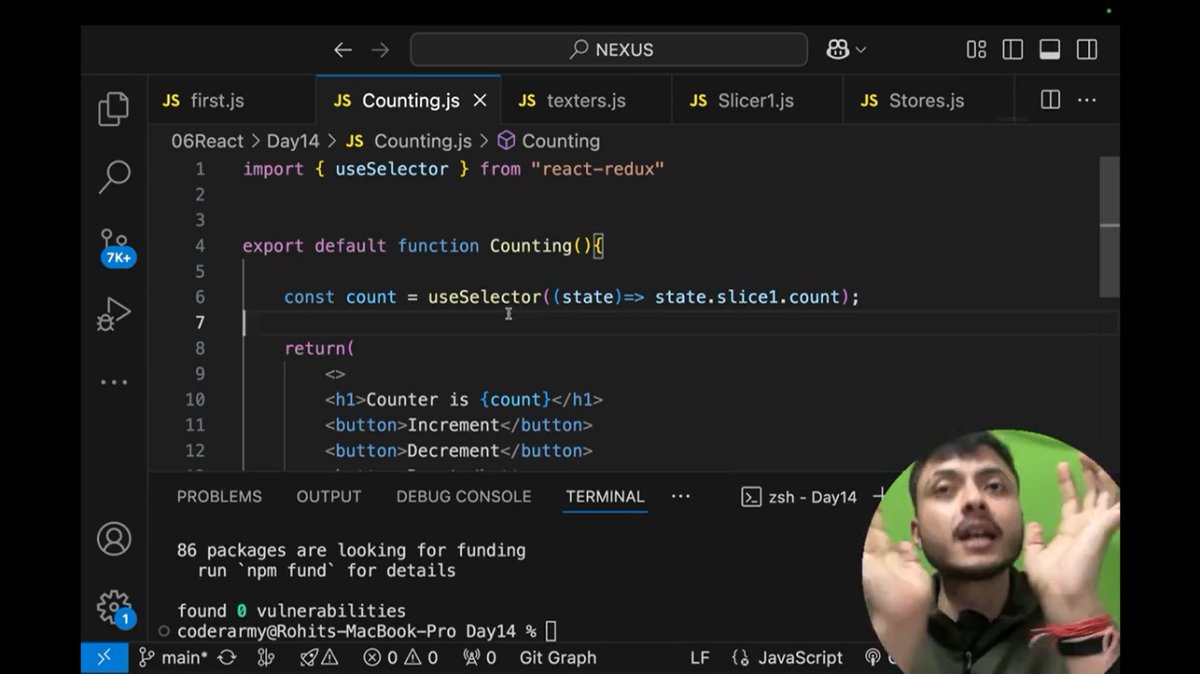Screen dimensions: 1200x674
Task: Change the JavaScript language mode
Action: click(787, 657)
